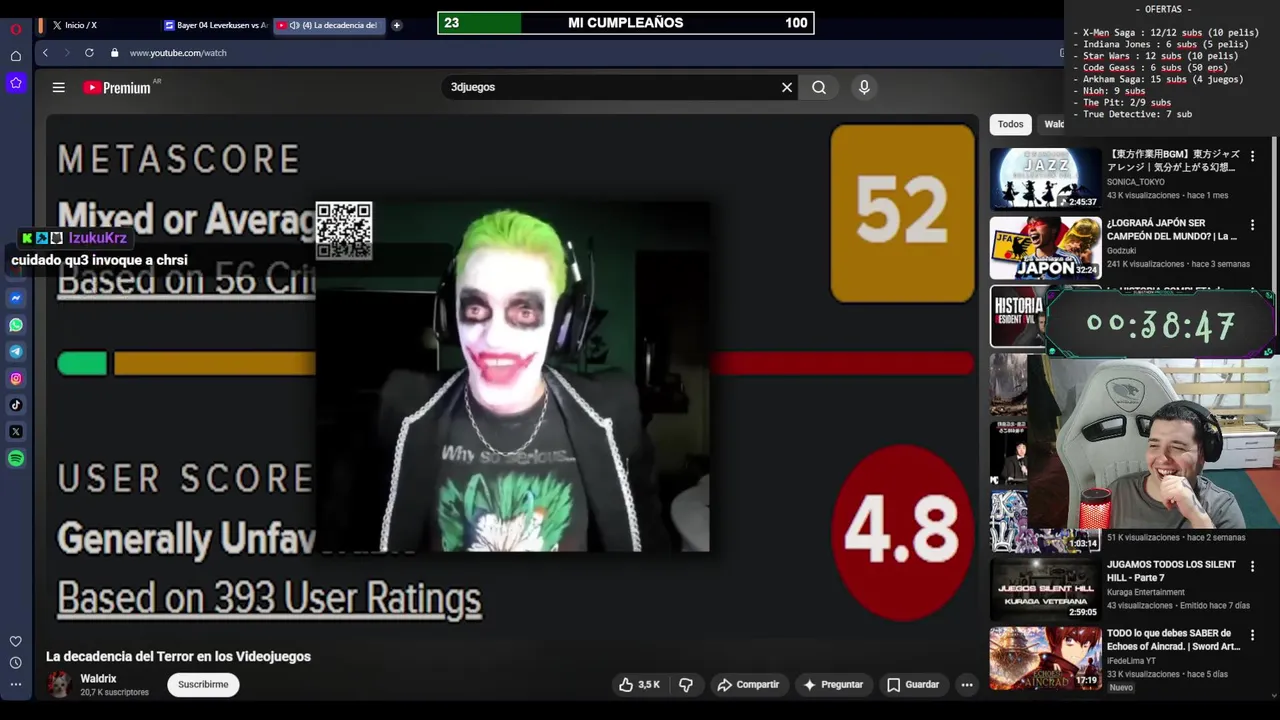Open the Waldrix channel name link

tap(98, 679)
